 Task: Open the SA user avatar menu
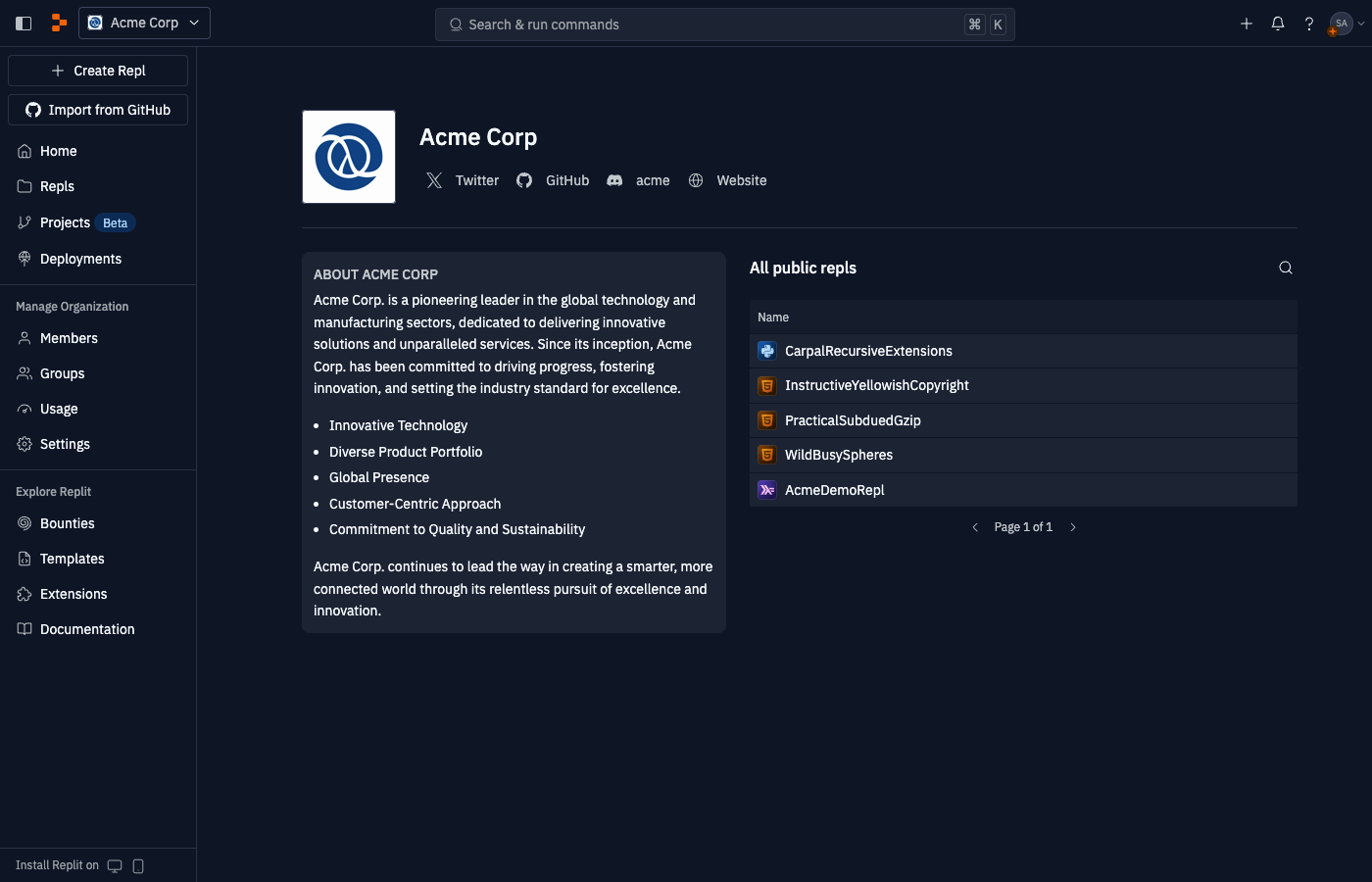tap(1346, 24)
